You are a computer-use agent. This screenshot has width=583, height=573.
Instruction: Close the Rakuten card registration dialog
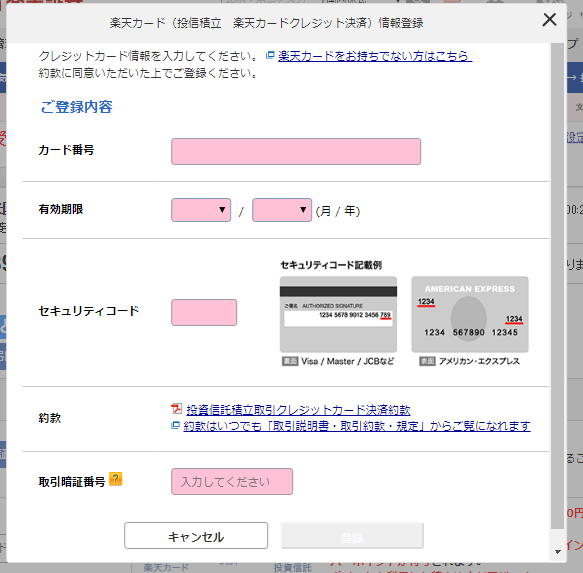pyautogui.click(x=549, y=20)
